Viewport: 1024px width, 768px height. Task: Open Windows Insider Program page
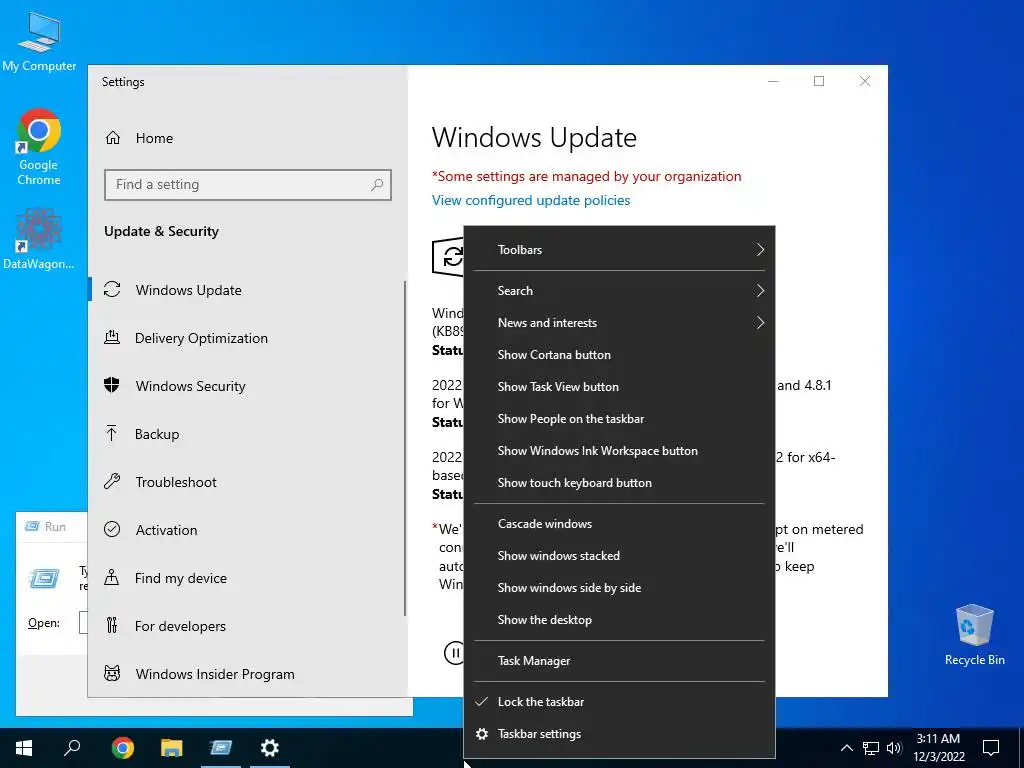pos(215,674)
